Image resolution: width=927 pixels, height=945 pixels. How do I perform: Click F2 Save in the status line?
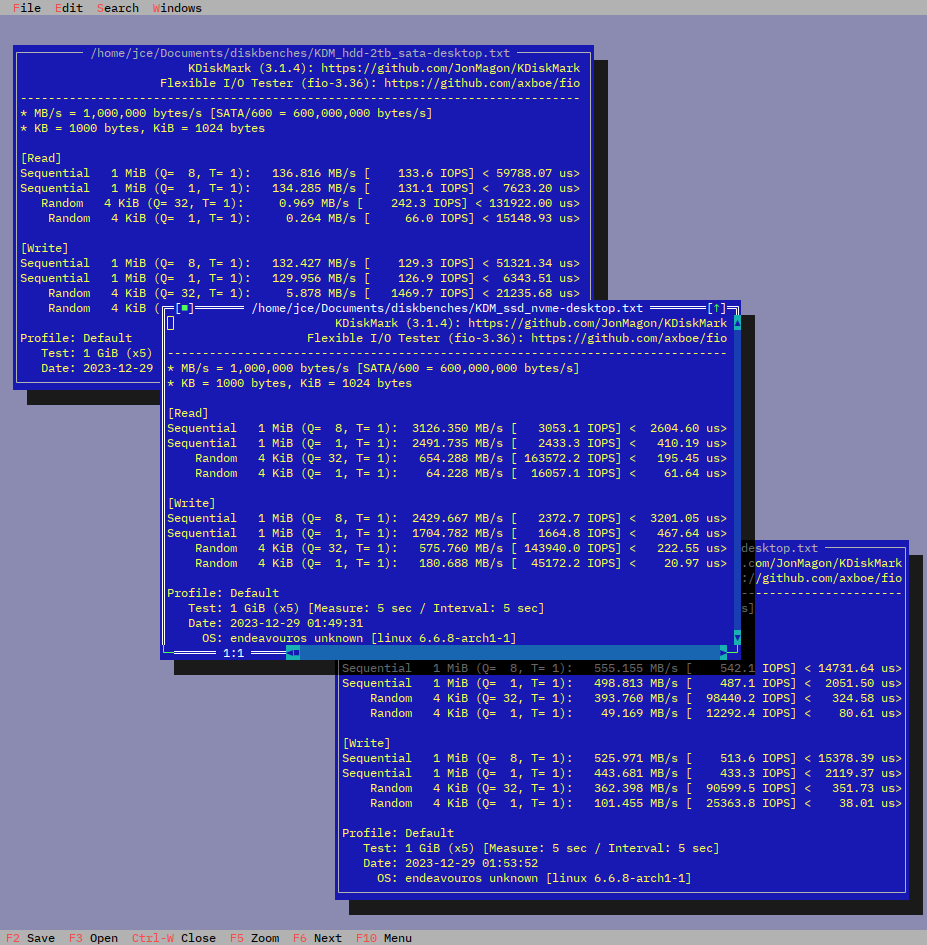click(x=31, y=938)
